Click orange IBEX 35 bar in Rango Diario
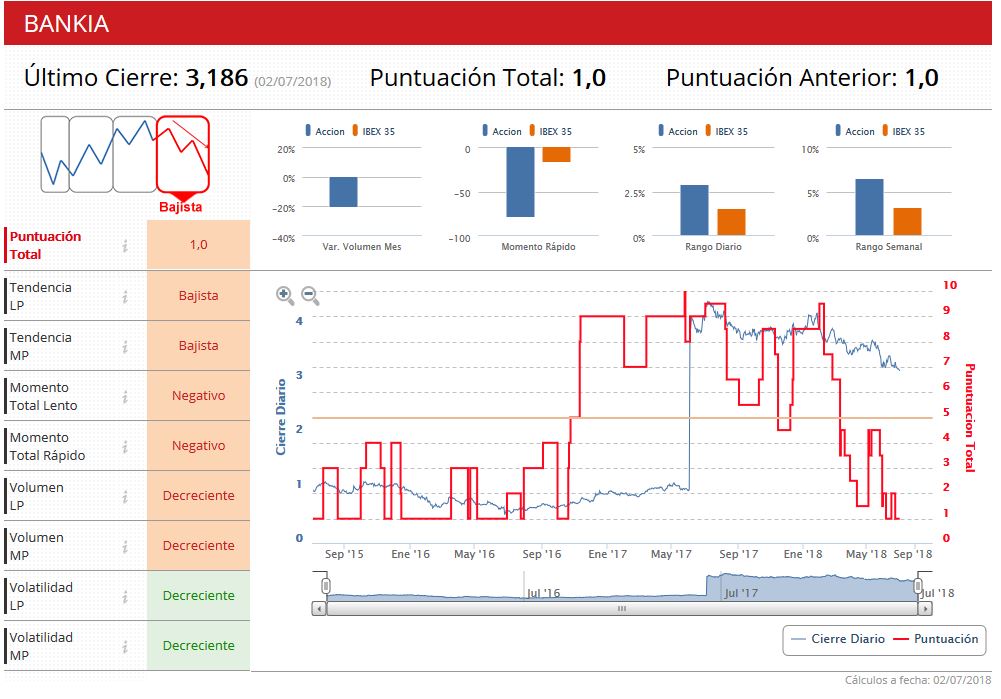This screenshot has width=1001, height=699. coord(732,222)
